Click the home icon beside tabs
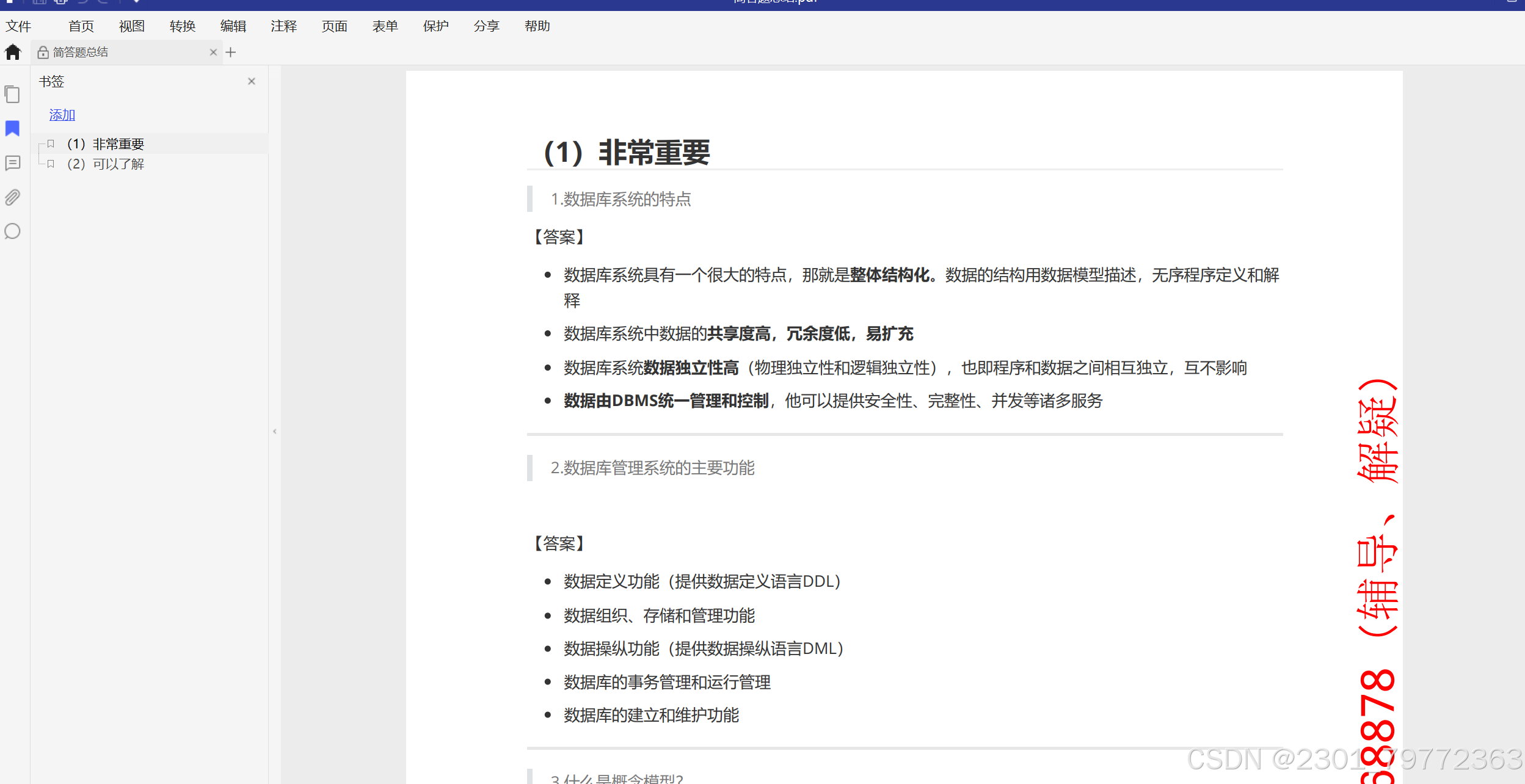This screenshot has height=784, width=1525. coord(13,53)
